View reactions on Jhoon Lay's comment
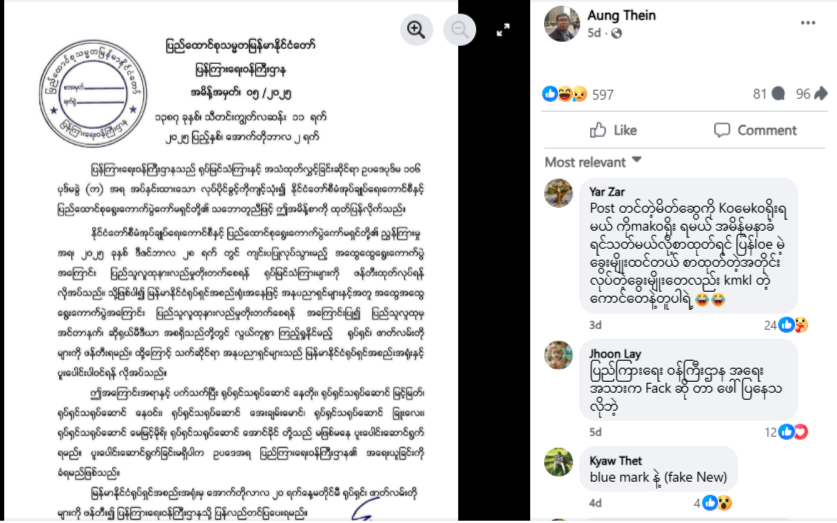Viewport: 837px width, 523px height. pyautogui.click(x=786, y=432)
